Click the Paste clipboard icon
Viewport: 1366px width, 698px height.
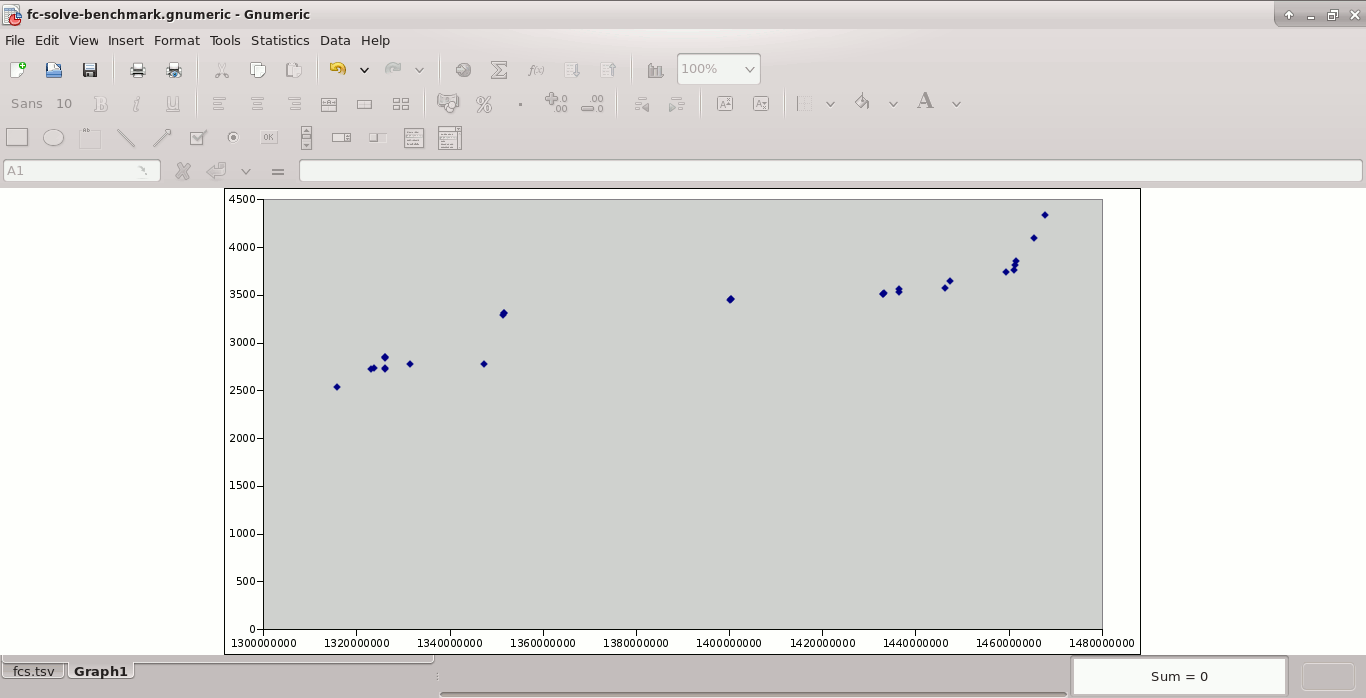[x=294, y=70]
